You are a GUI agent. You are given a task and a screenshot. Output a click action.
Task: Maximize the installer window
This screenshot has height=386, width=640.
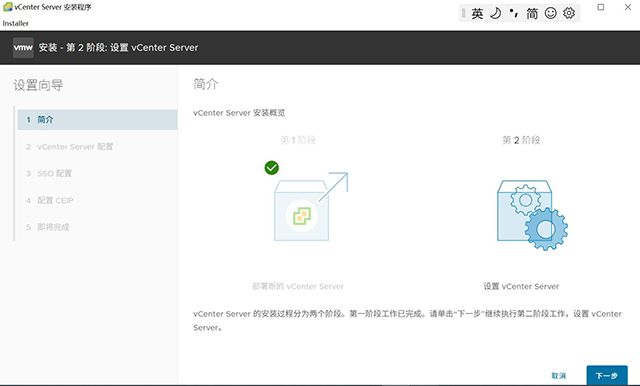(601, 7)
